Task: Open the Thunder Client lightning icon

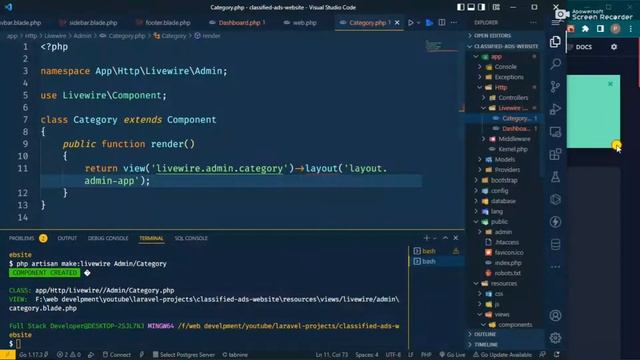Action: (x=555, y=222)
